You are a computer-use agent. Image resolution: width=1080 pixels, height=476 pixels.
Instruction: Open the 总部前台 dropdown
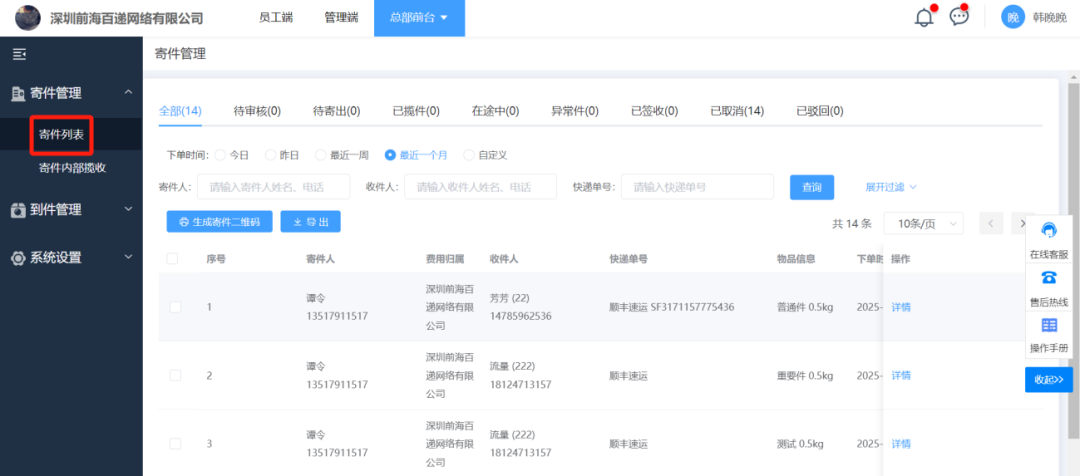[x=419, y=18]
